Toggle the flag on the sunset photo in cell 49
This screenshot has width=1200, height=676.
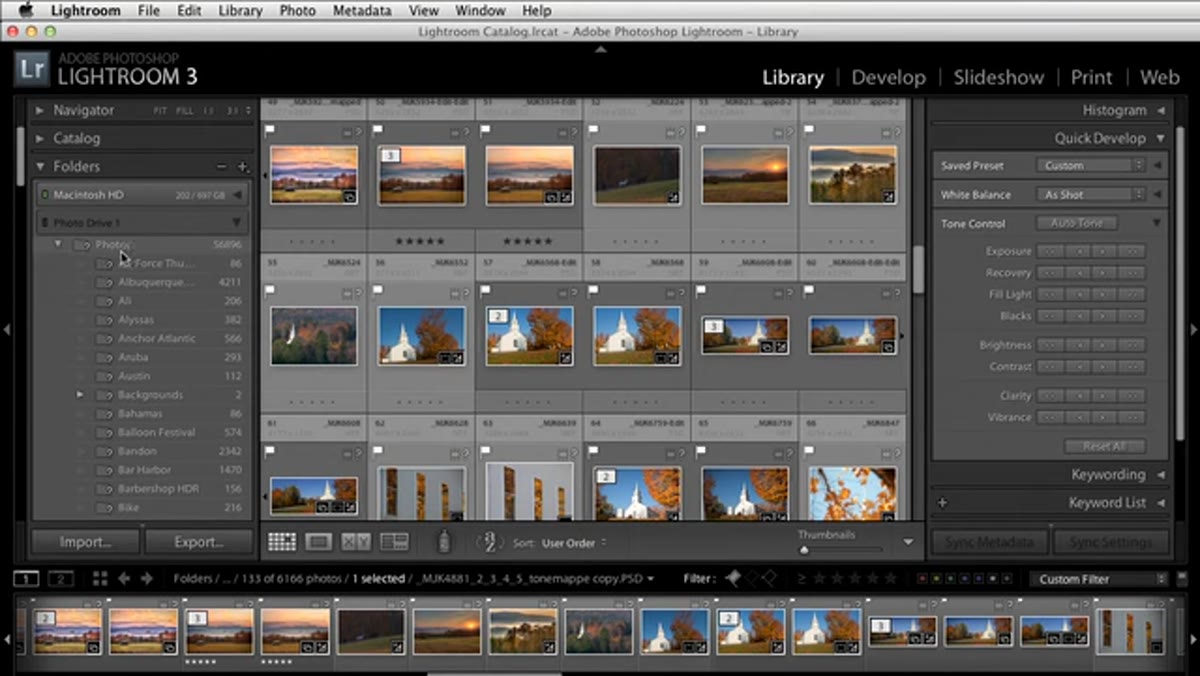pyautogui.click(x=270, y=131)
